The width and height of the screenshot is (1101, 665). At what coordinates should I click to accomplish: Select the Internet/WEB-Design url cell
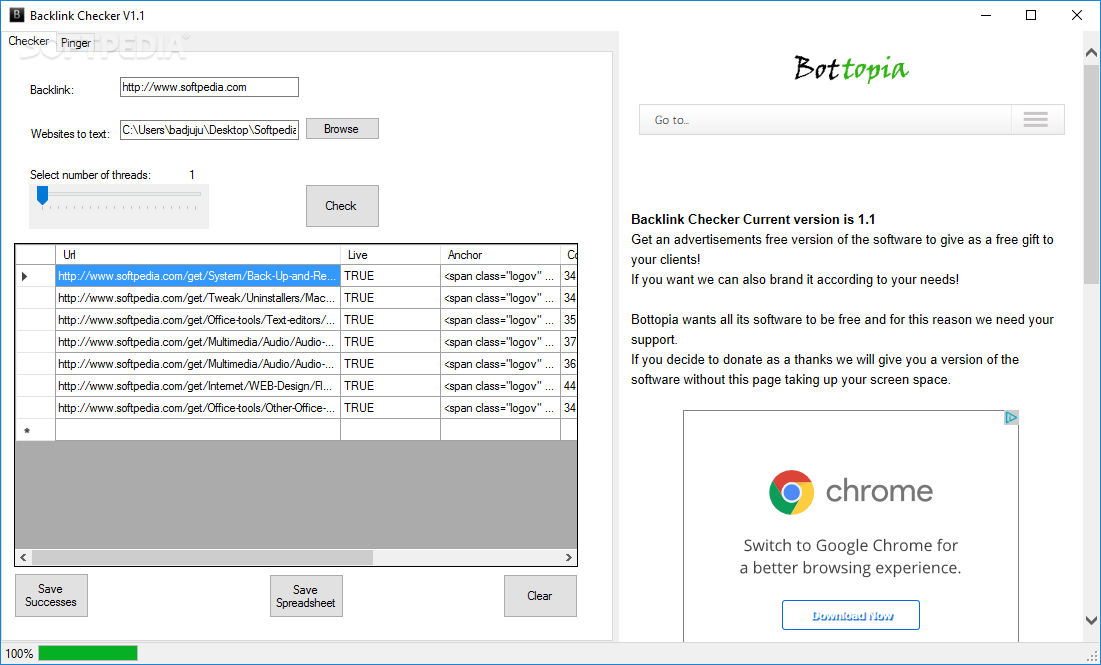pyautogui.click(x=198, y=386)
